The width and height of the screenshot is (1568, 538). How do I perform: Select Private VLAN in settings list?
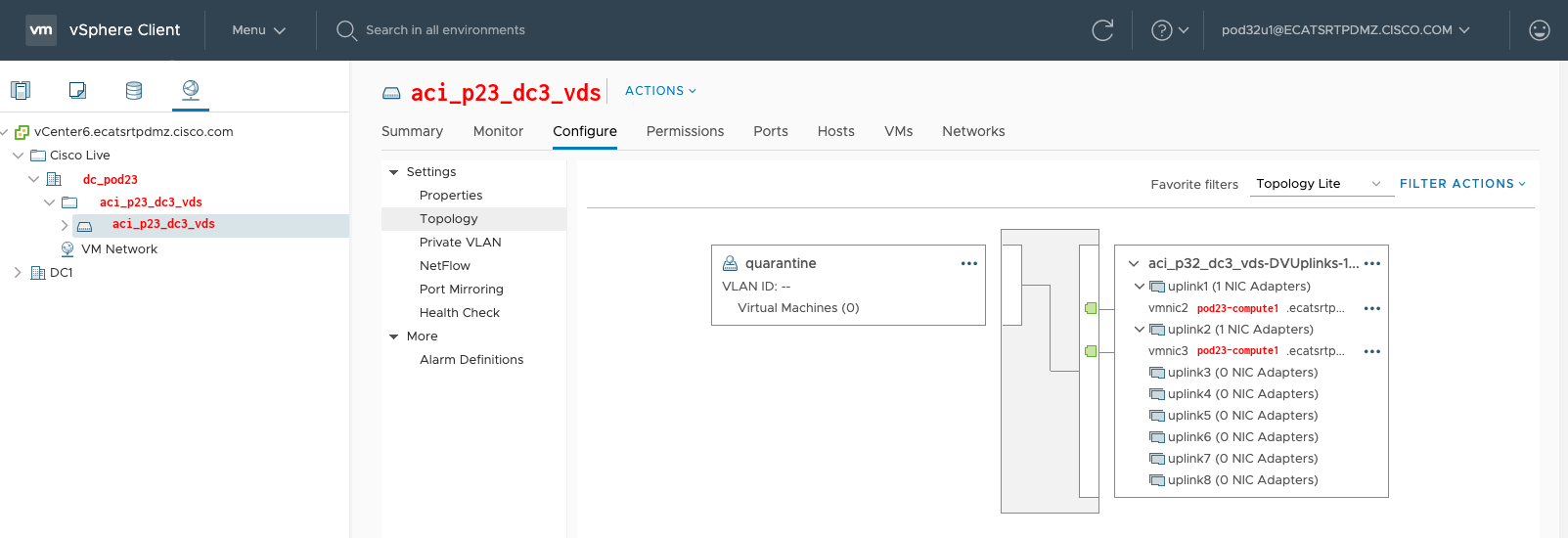pos(461,243)
